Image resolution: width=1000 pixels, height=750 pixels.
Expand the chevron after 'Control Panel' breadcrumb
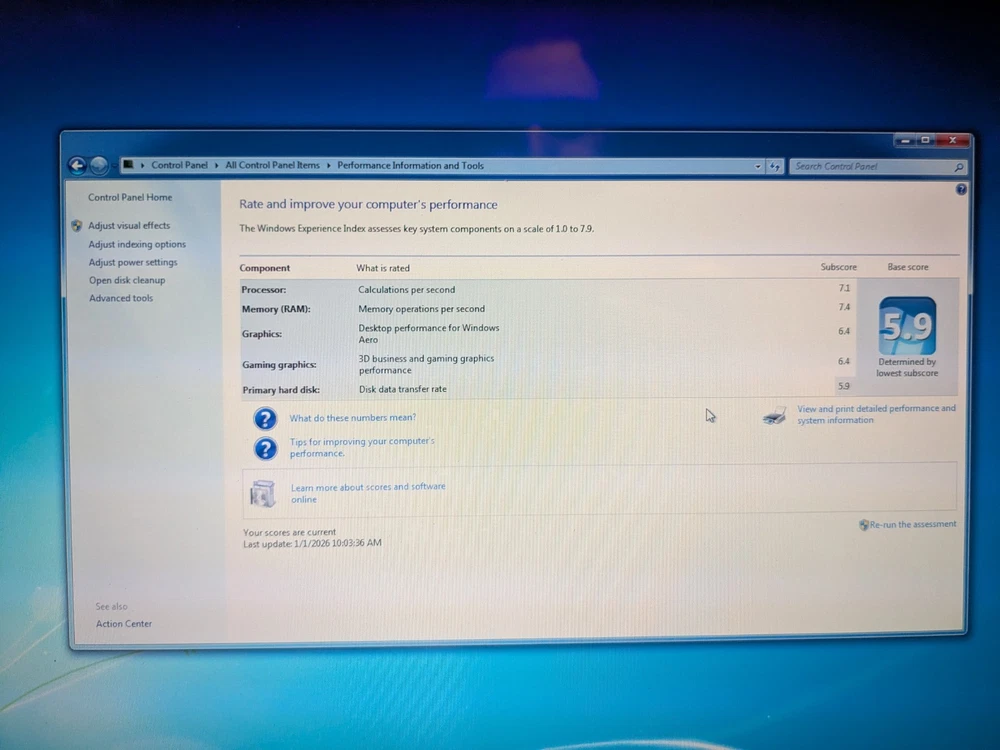216,166
